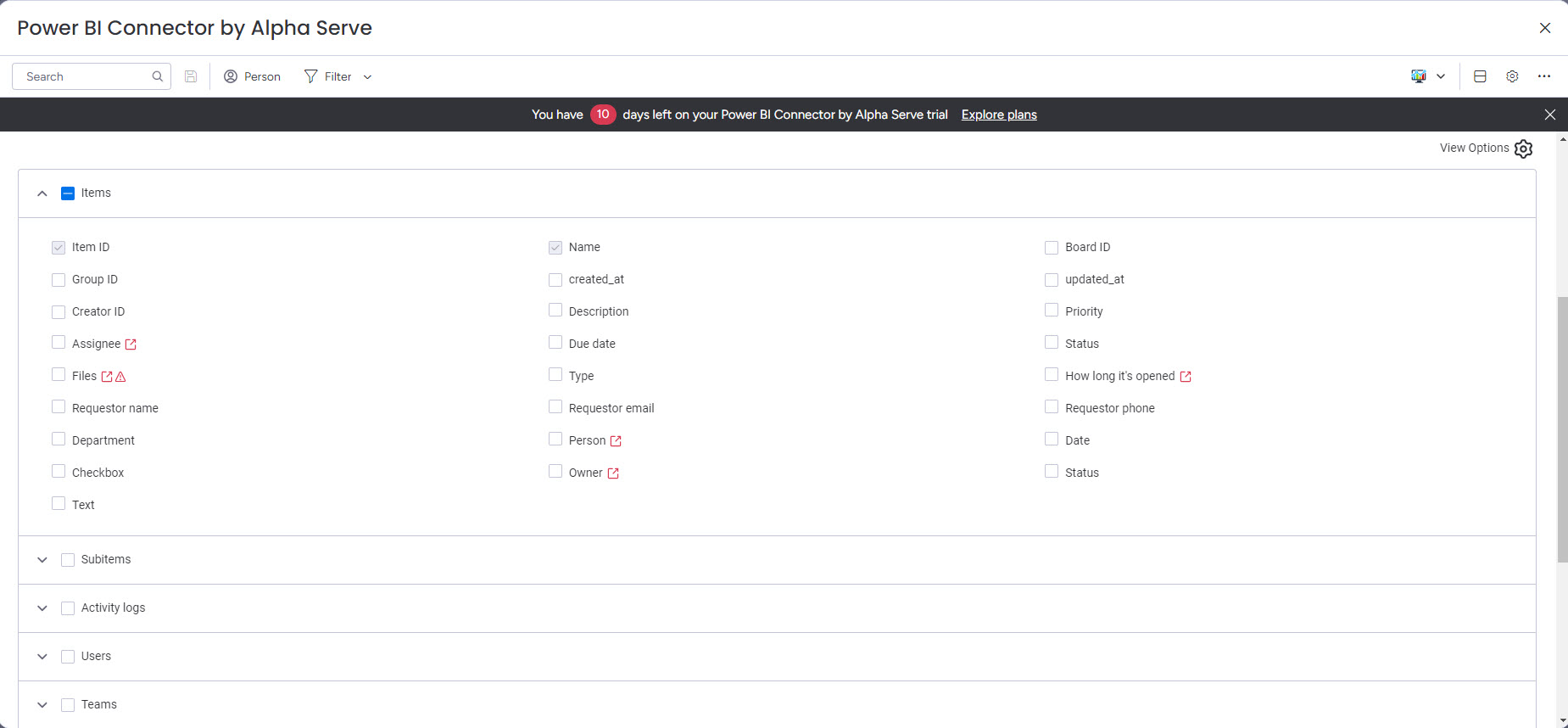This screenshot has width=1568, height=728.
Task: Check the Assignee checkbox
Action: click(x=59, y=343)
